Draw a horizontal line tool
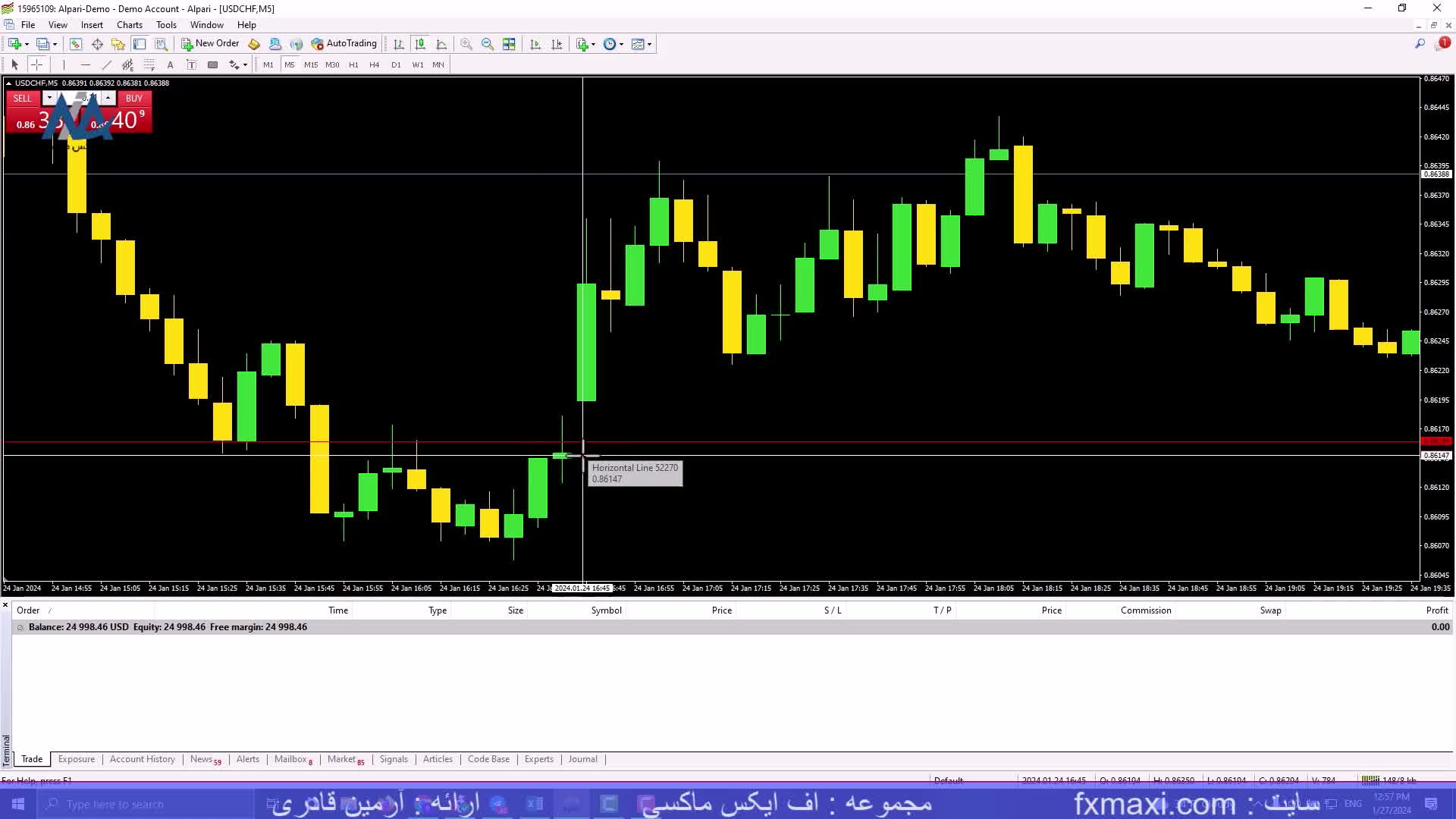Screen dimensions: 1456x819 (x=85, y=64)
